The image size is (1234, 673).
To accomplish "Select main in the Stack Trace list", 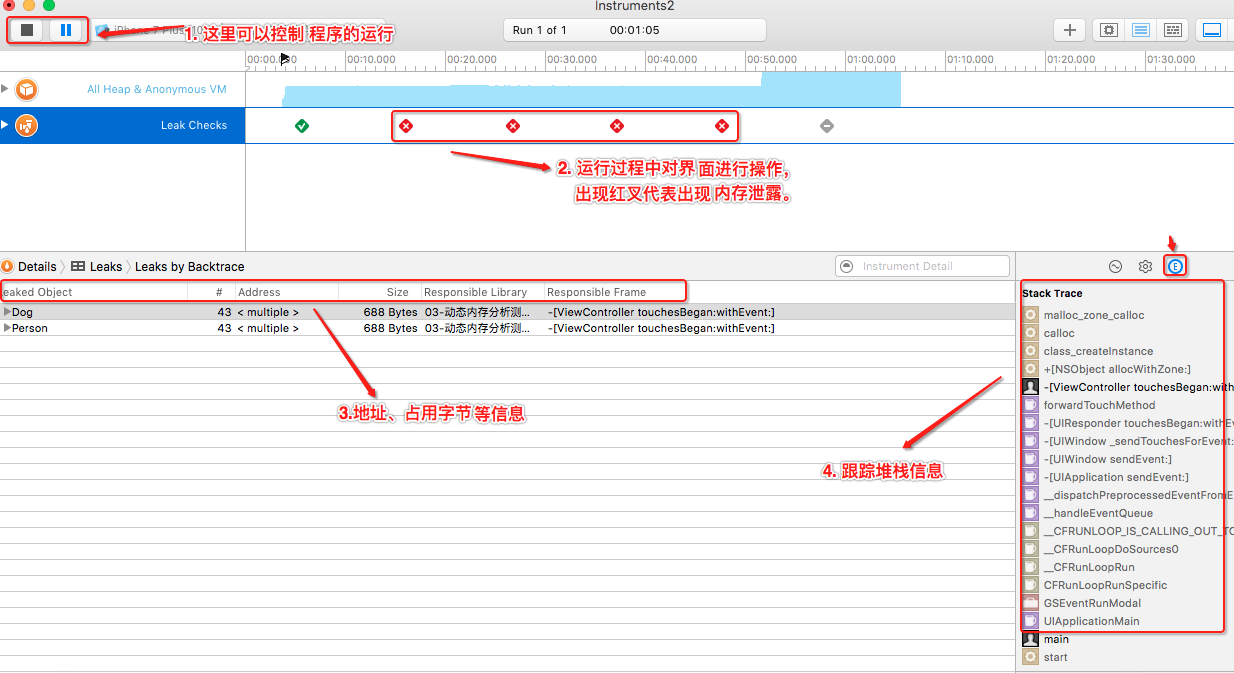I will (1056, 639).
